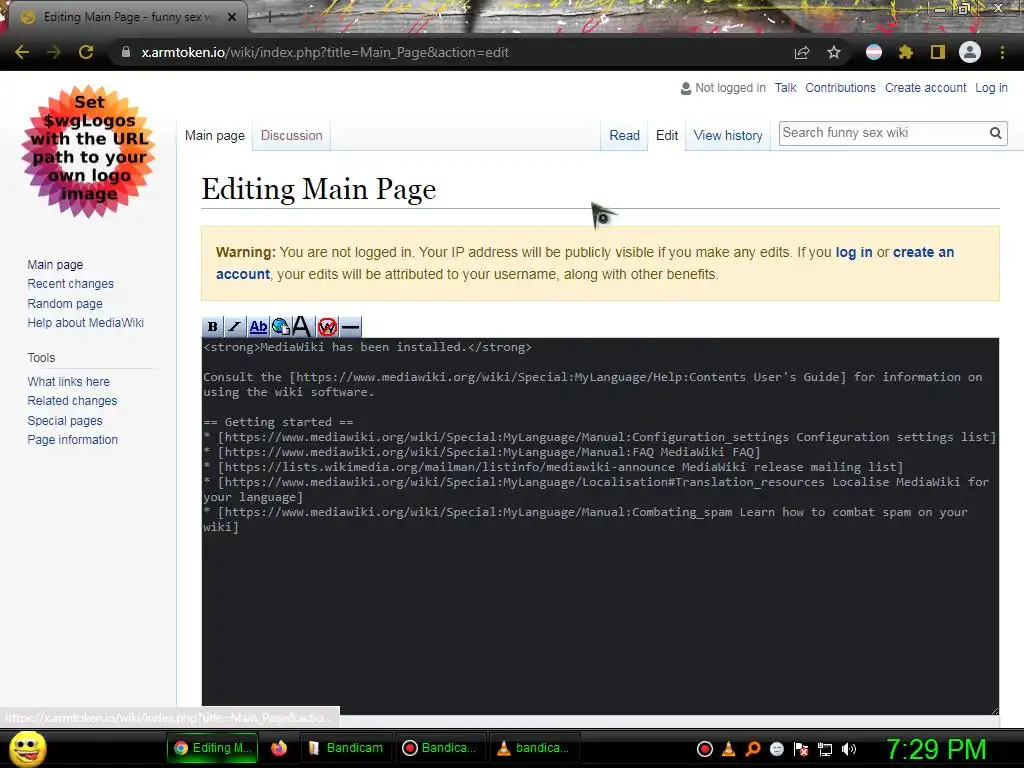The width and height of the screenshot is (1024, 768).
Task: Open the Talk link
Action: click(785, 88)
